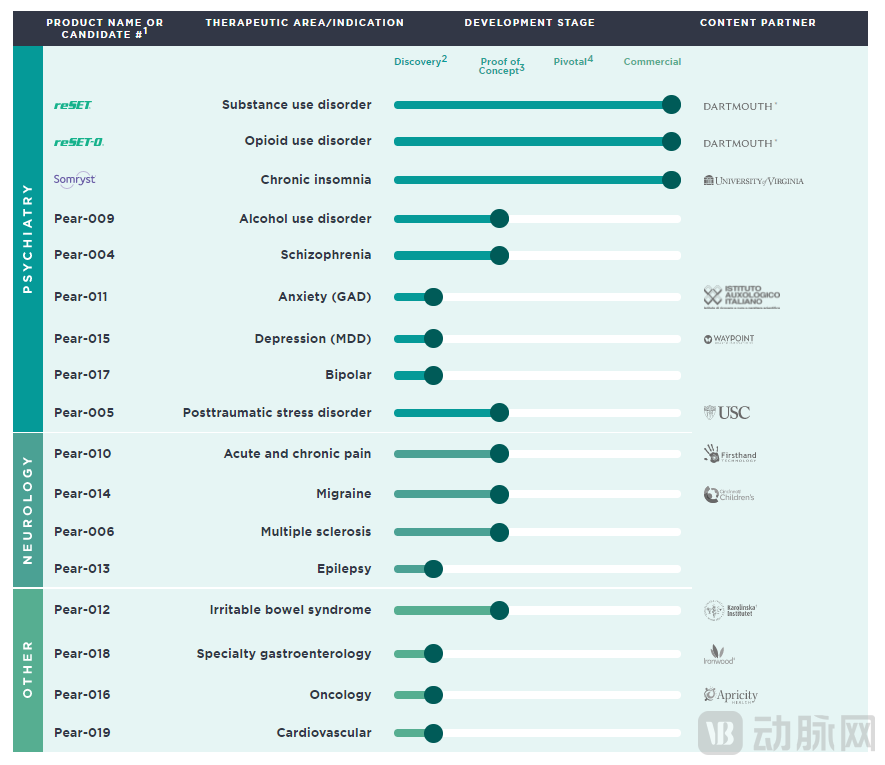Viewport: 885px width, 765px height.
Task: Click the Anxiety (GAD) progress knob
Action: (433, 297)
